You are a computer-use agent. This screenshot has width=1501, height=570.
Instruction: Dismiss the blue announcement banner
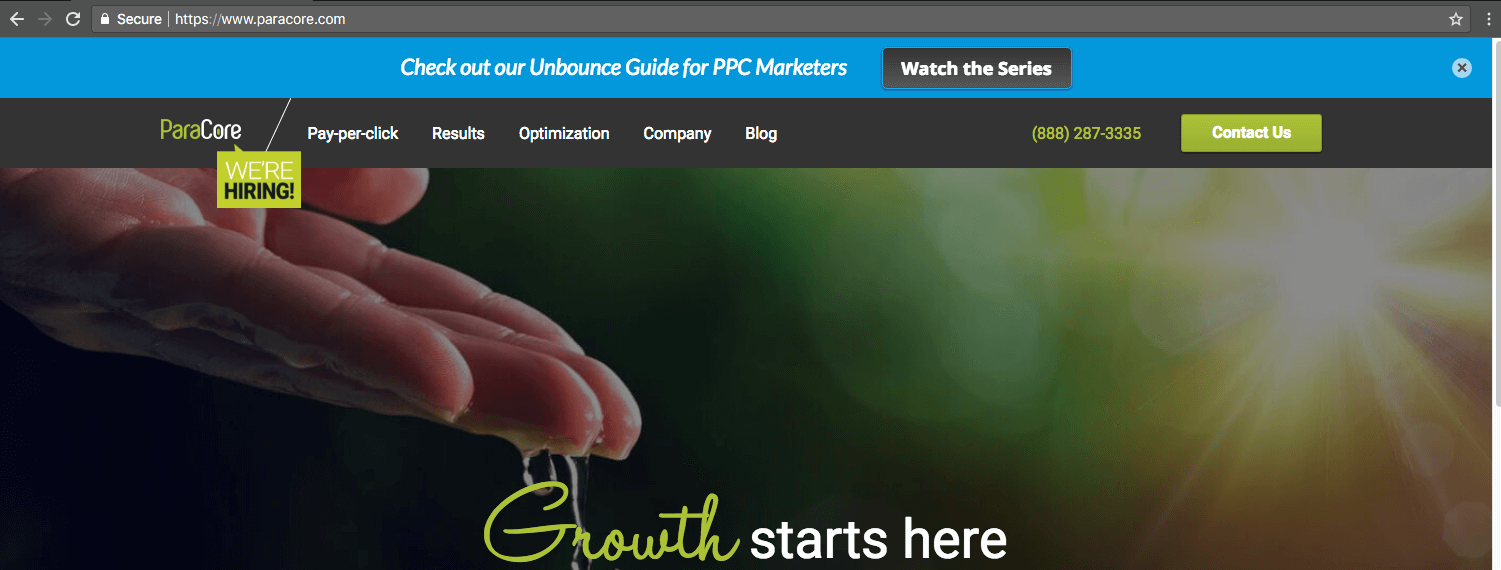click(x=1462, y=68)
